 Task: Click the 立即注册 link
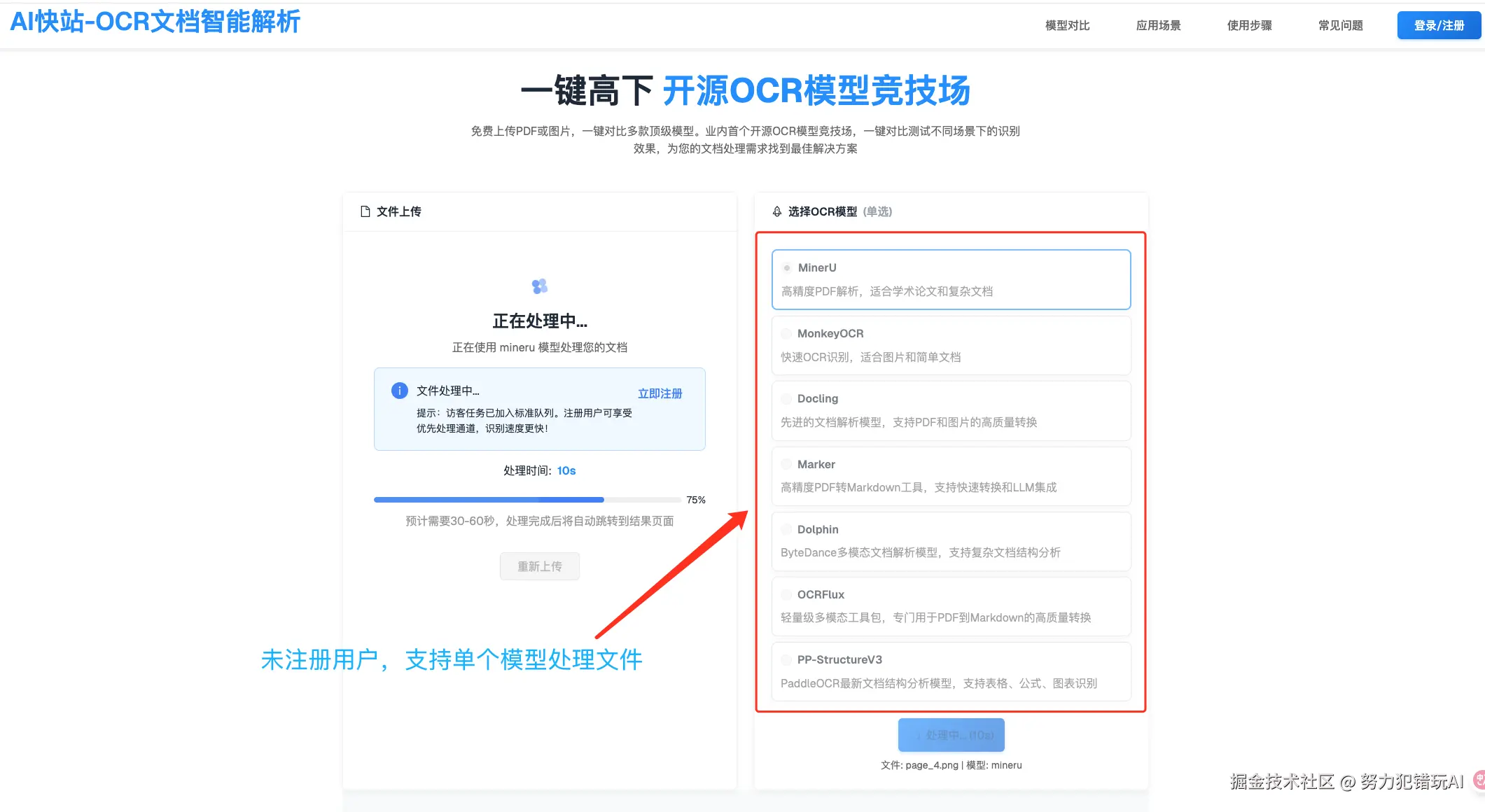659,393
